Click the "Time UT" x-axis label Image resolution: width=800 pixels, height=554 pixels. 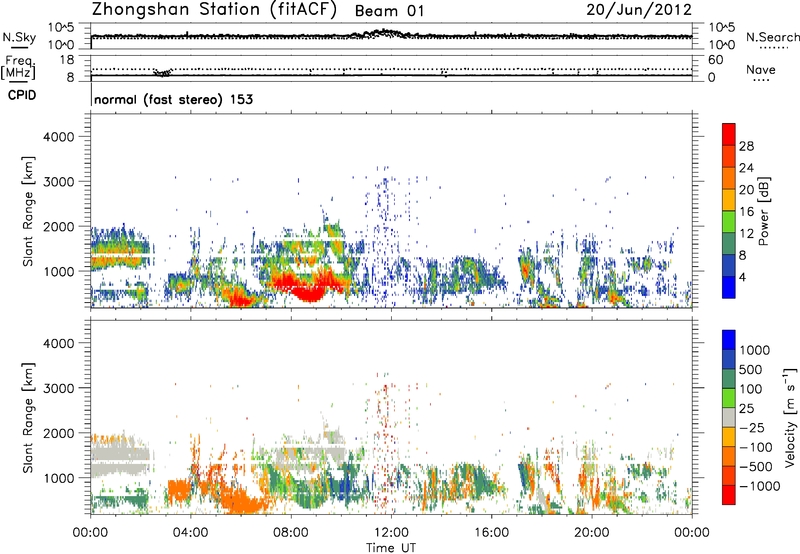point(391,548)
